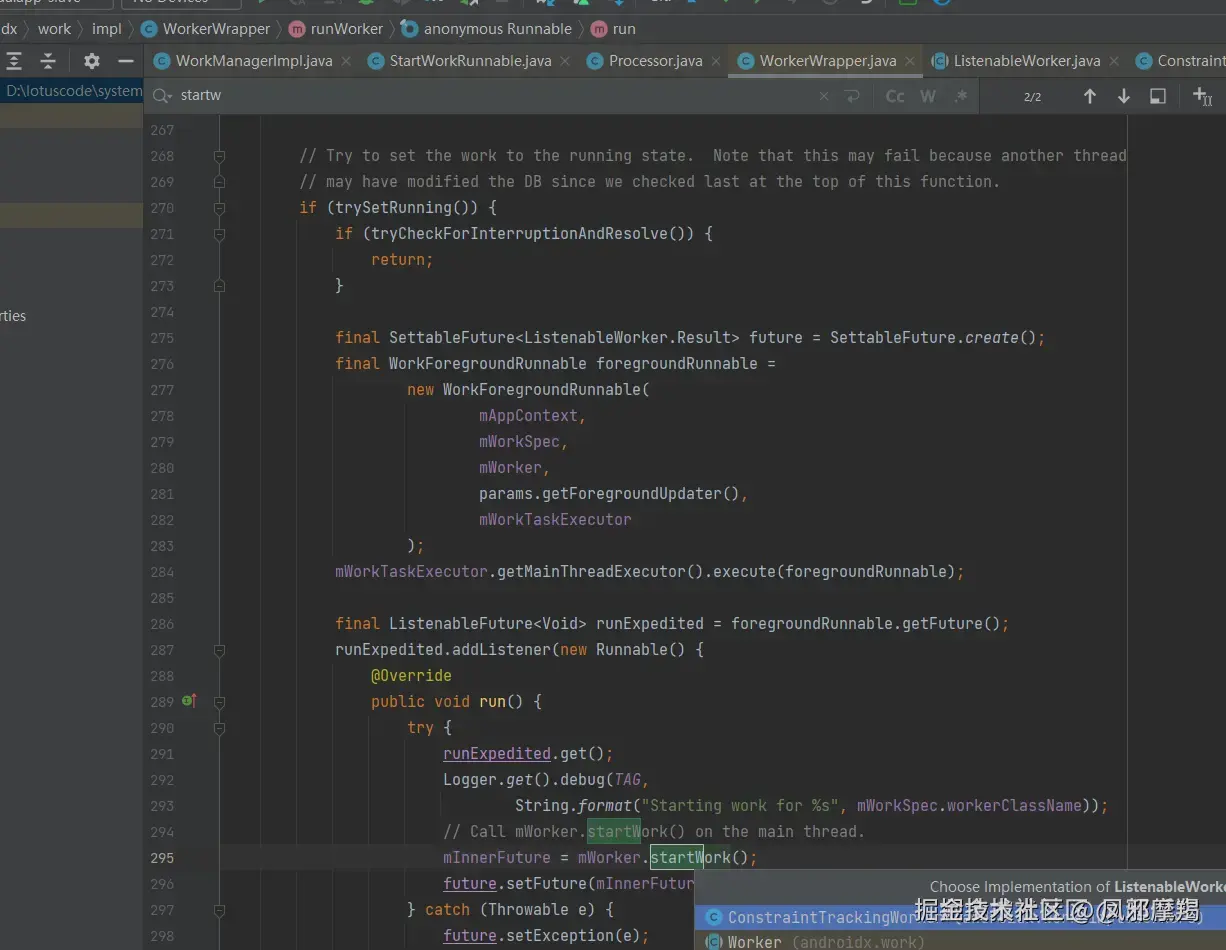The height and width of the screenshot is (950, 1226).
Task: Toggle whole Words (W) search option
Action: point(928,97)
